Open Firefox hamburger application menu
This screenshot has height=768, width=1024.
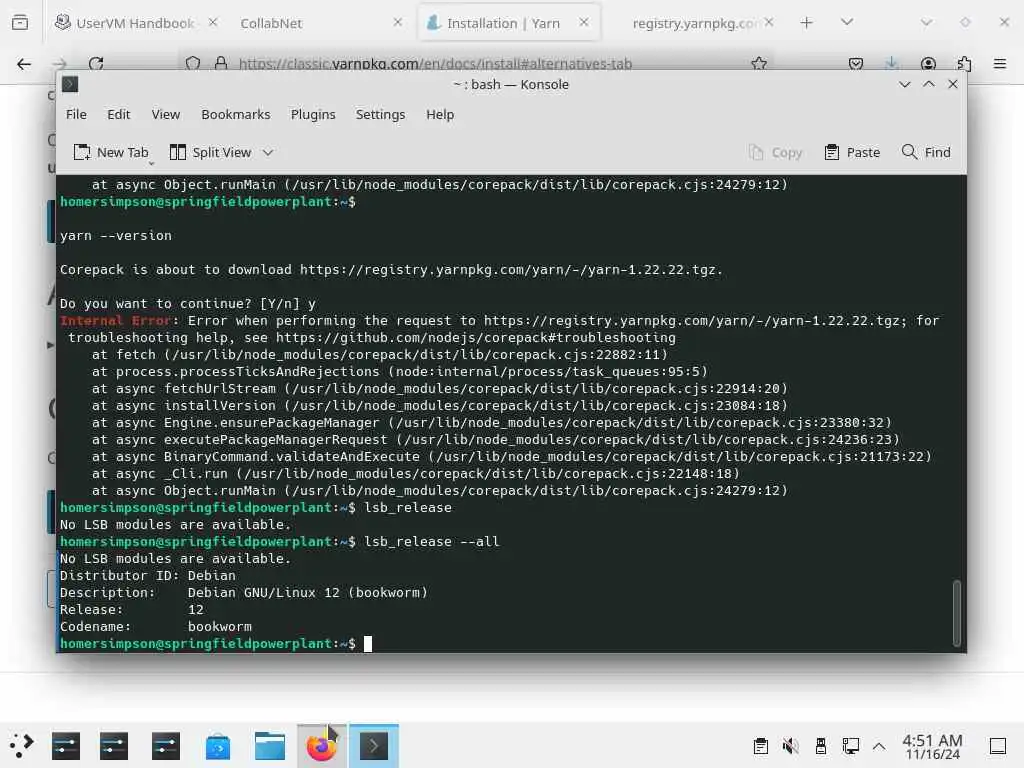tap(1000, 64)
